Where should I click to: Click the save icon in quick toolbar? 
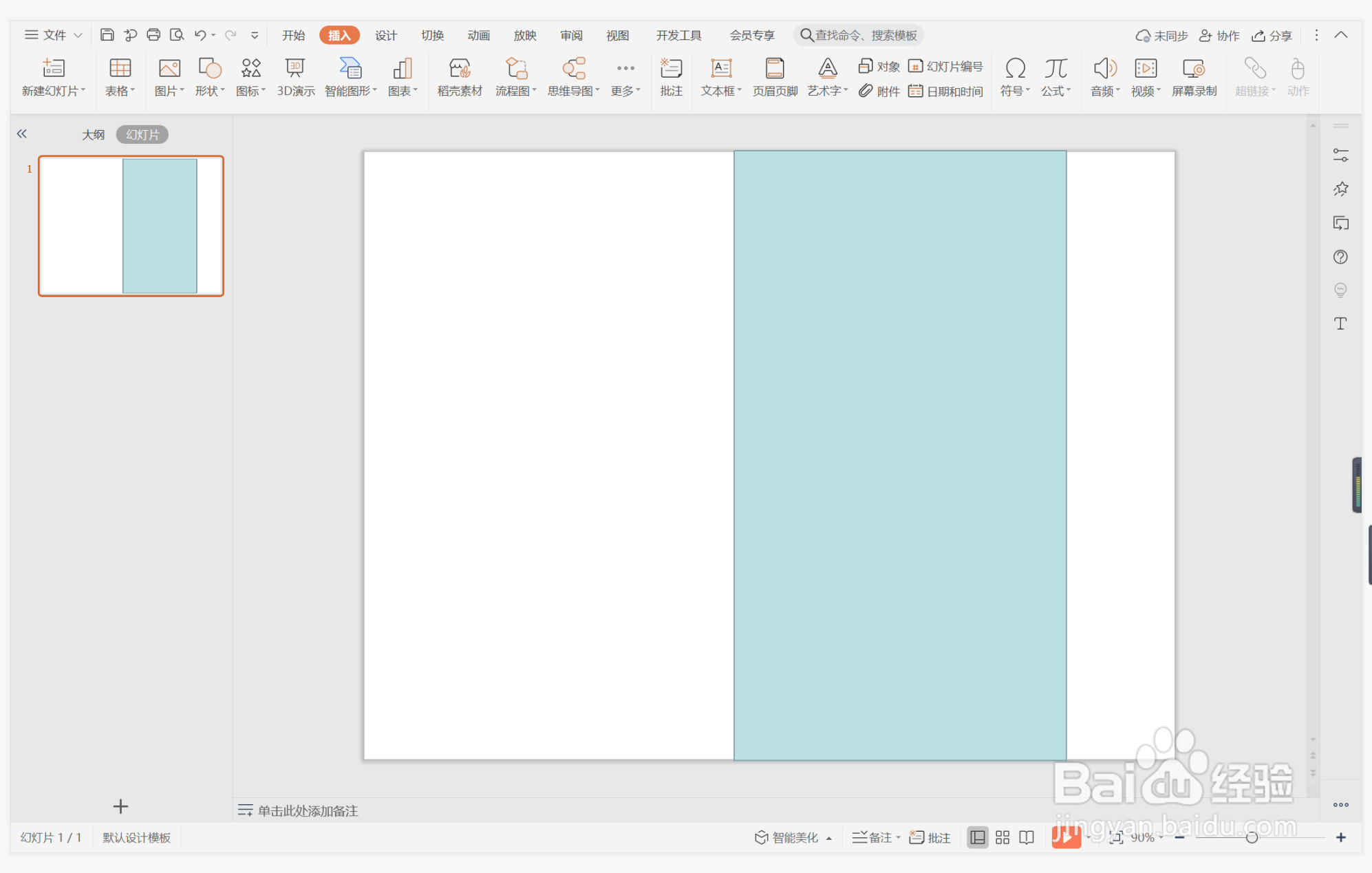click(107, 35)
